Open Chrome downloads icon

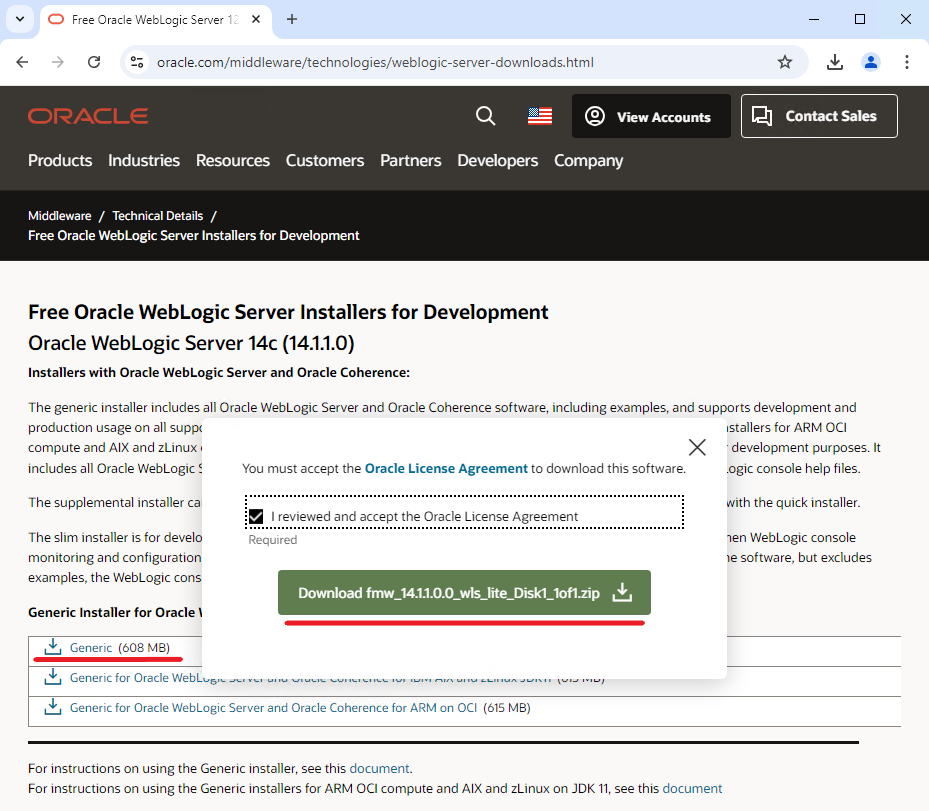[834, 62]
